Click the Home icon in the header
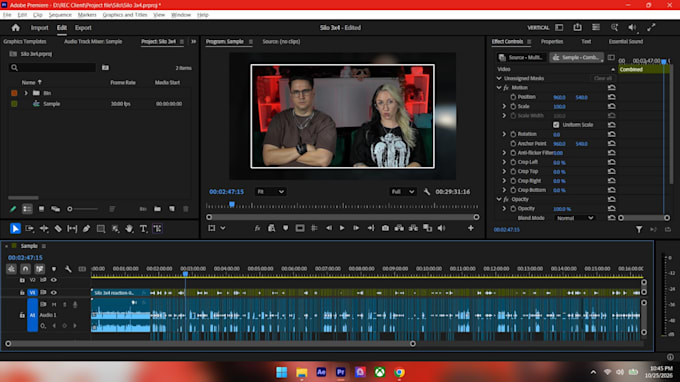 pyautogui.click(x=16, y=28)
